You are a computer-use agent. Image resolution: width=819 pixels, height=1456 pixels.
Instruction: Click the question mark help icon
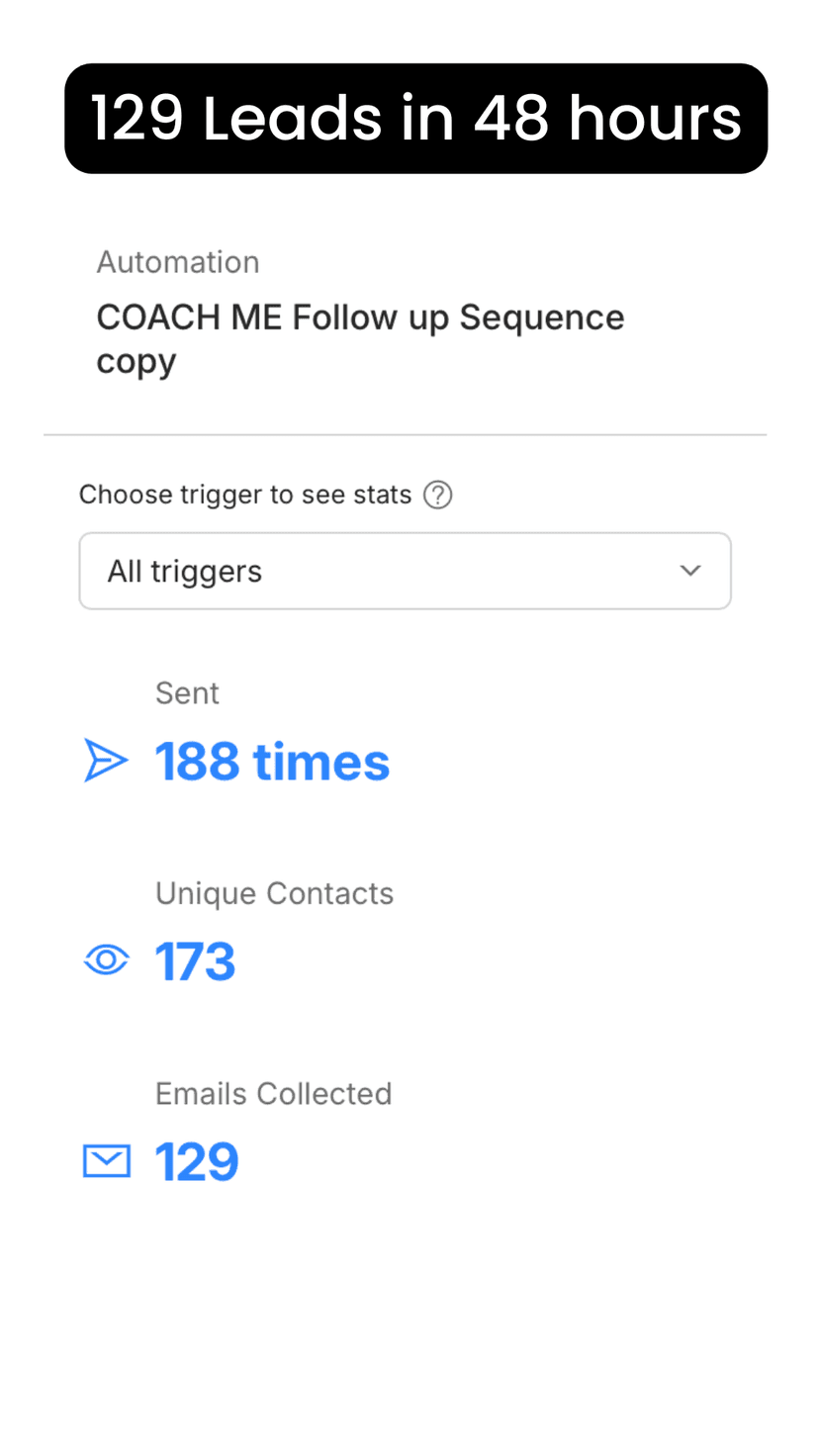437,495
